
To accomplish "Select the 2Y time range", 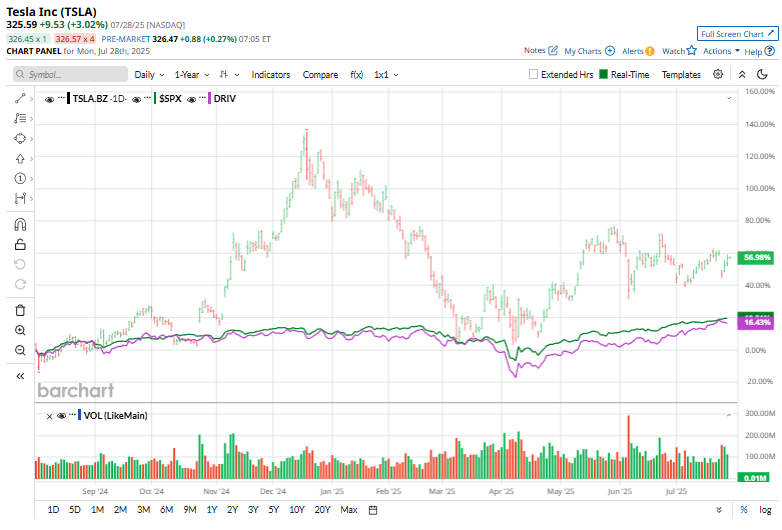I will point(232,510).
